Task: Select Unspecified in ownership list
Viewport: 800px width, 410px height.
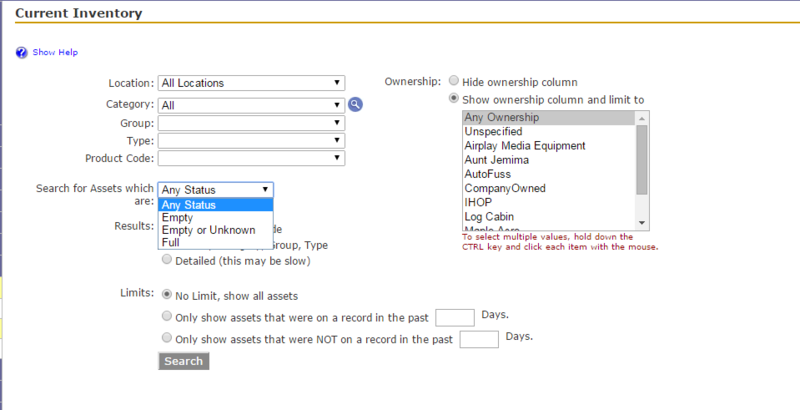Action: (549, 132)
